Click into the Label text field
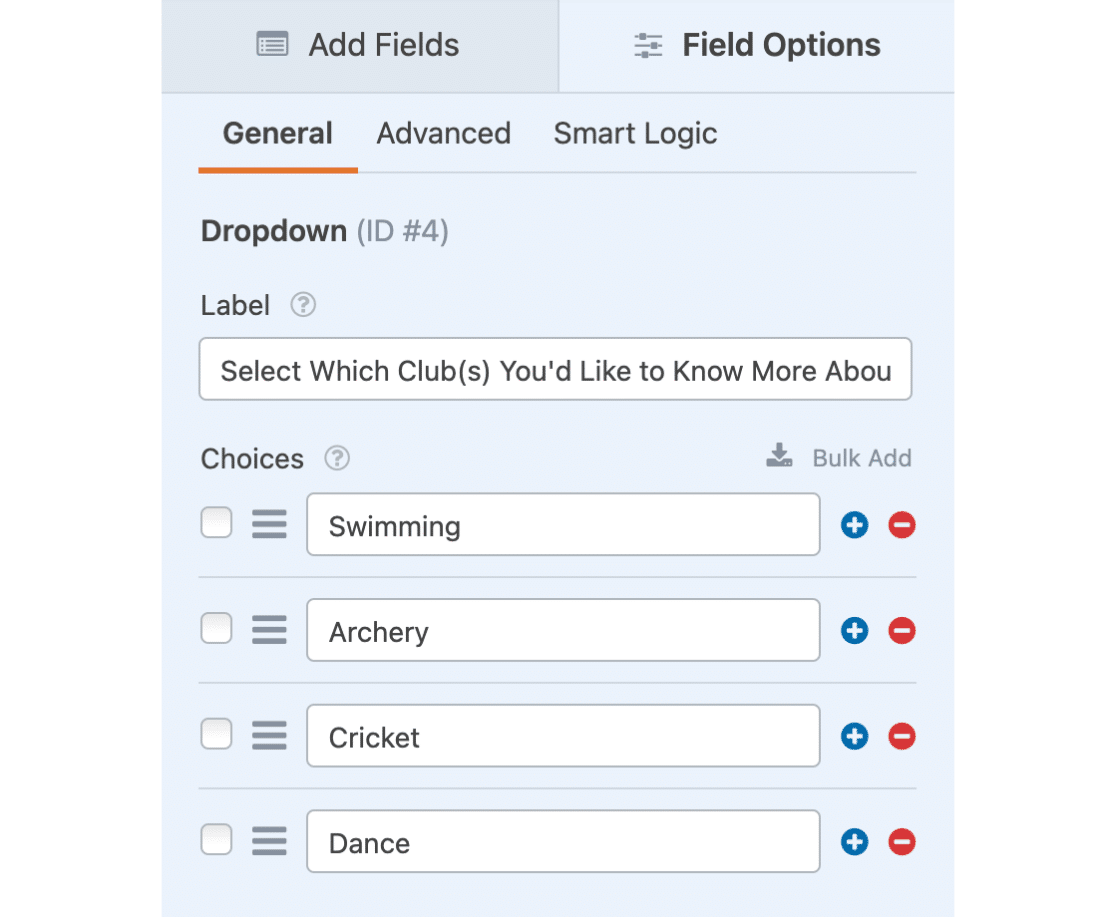The image size is (1116, 917). (x=555, y=369)
